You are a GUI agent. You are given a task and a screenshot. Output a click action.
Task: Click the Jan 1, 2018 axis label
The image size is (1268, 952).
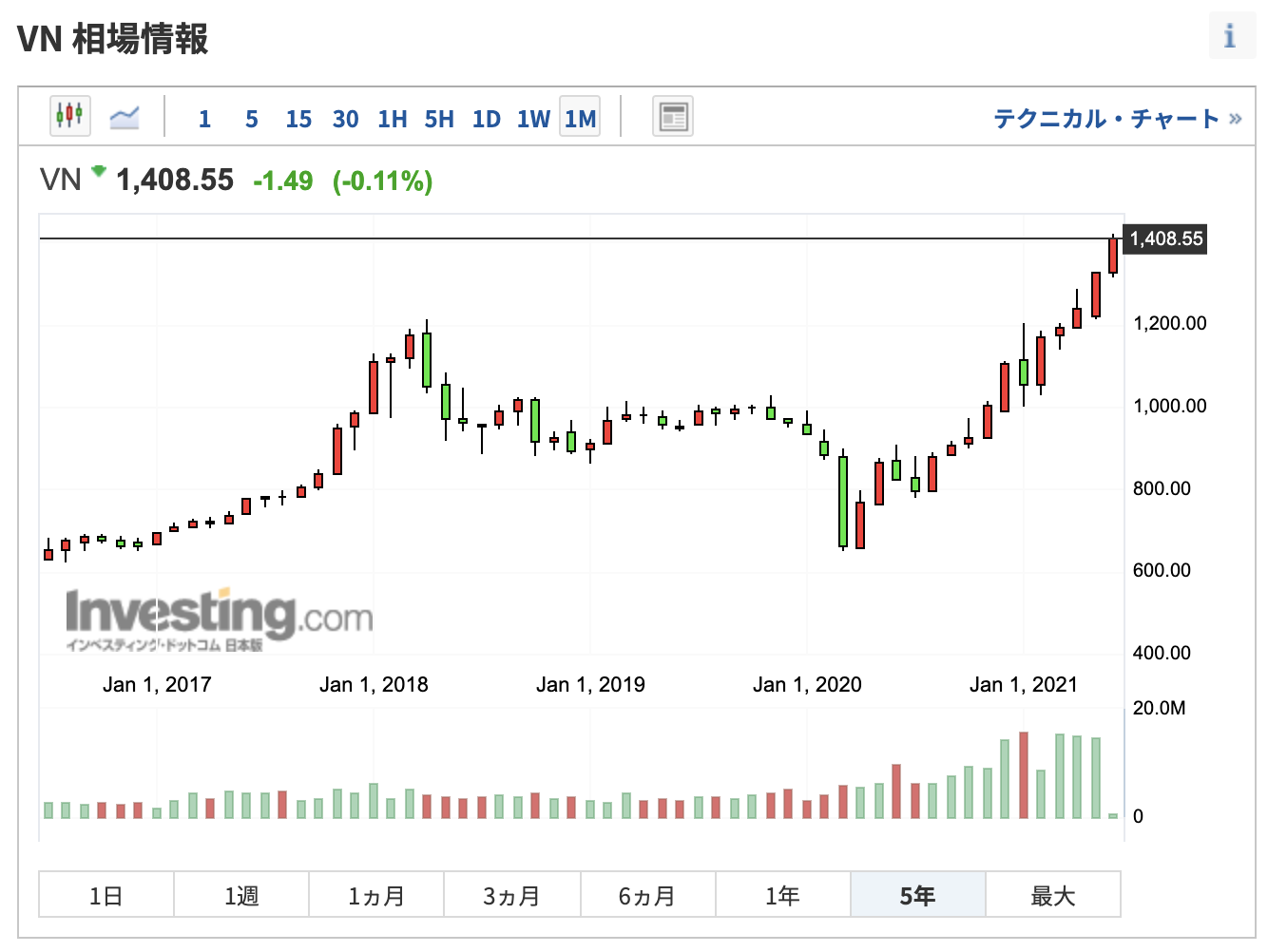pos(374,684)
